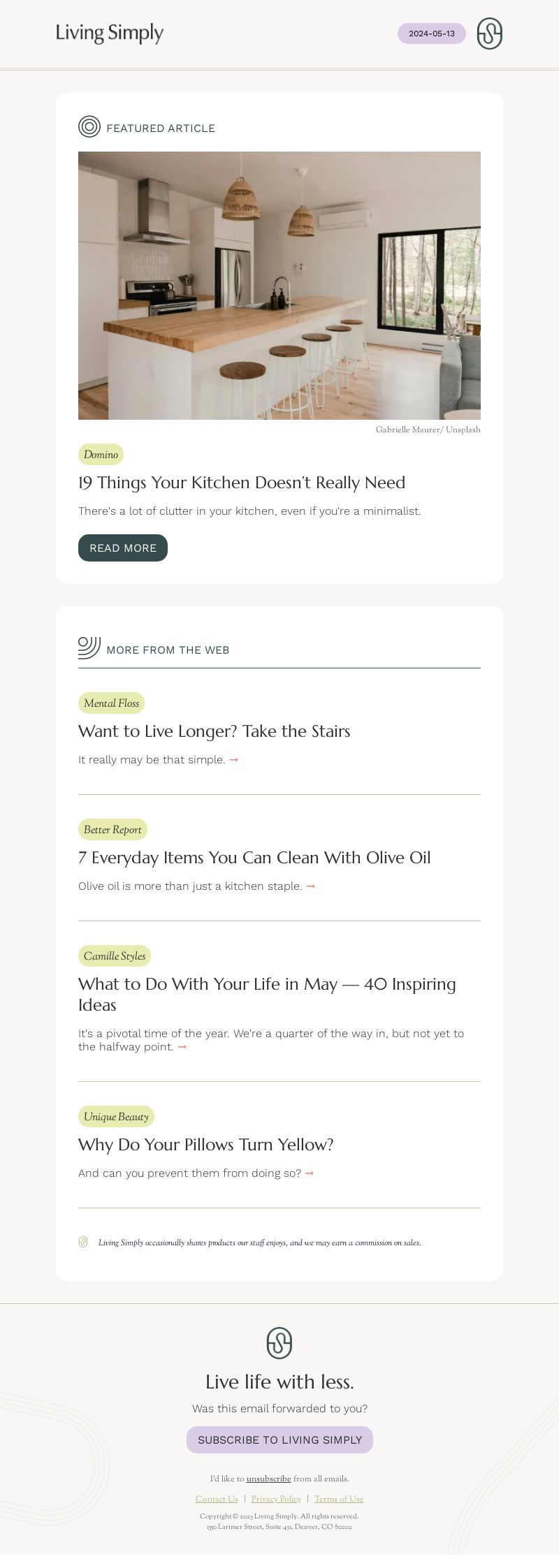
Task: Click the Living Simply logo icon in header
Action: (489, 34)
